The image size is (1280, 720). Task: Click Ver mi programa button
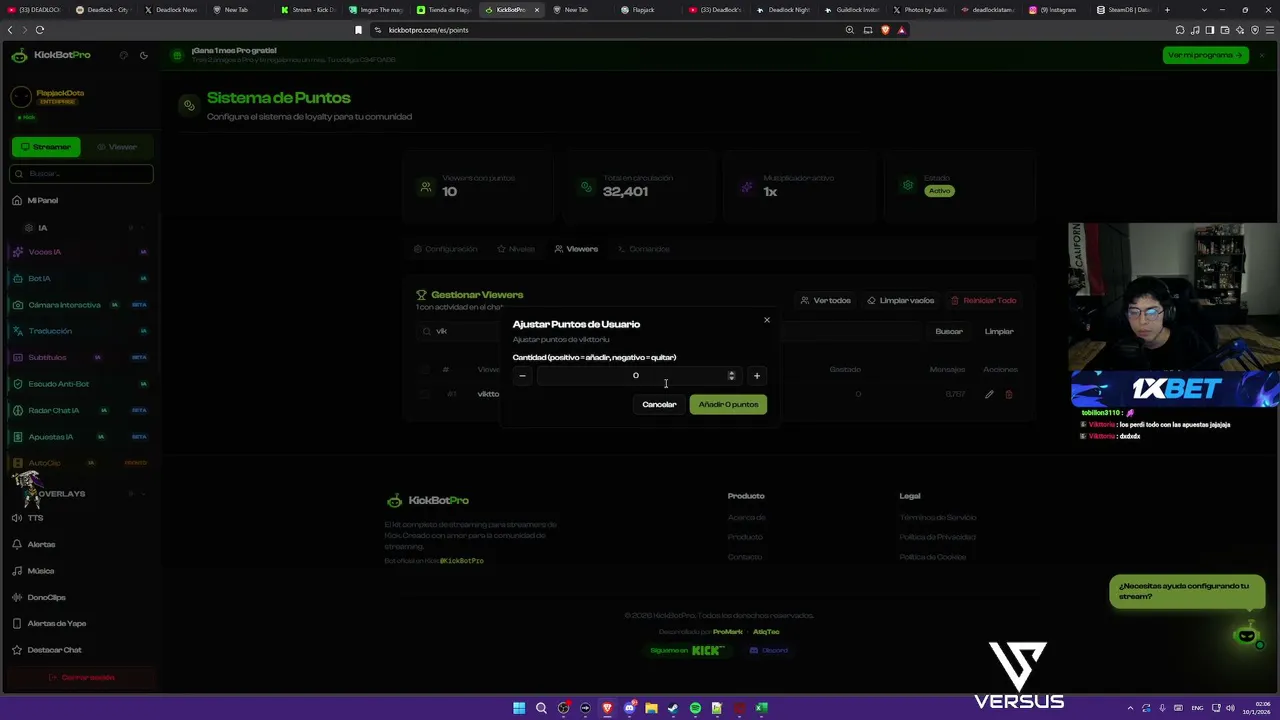pyautogui.click(x=1205, y=55)
